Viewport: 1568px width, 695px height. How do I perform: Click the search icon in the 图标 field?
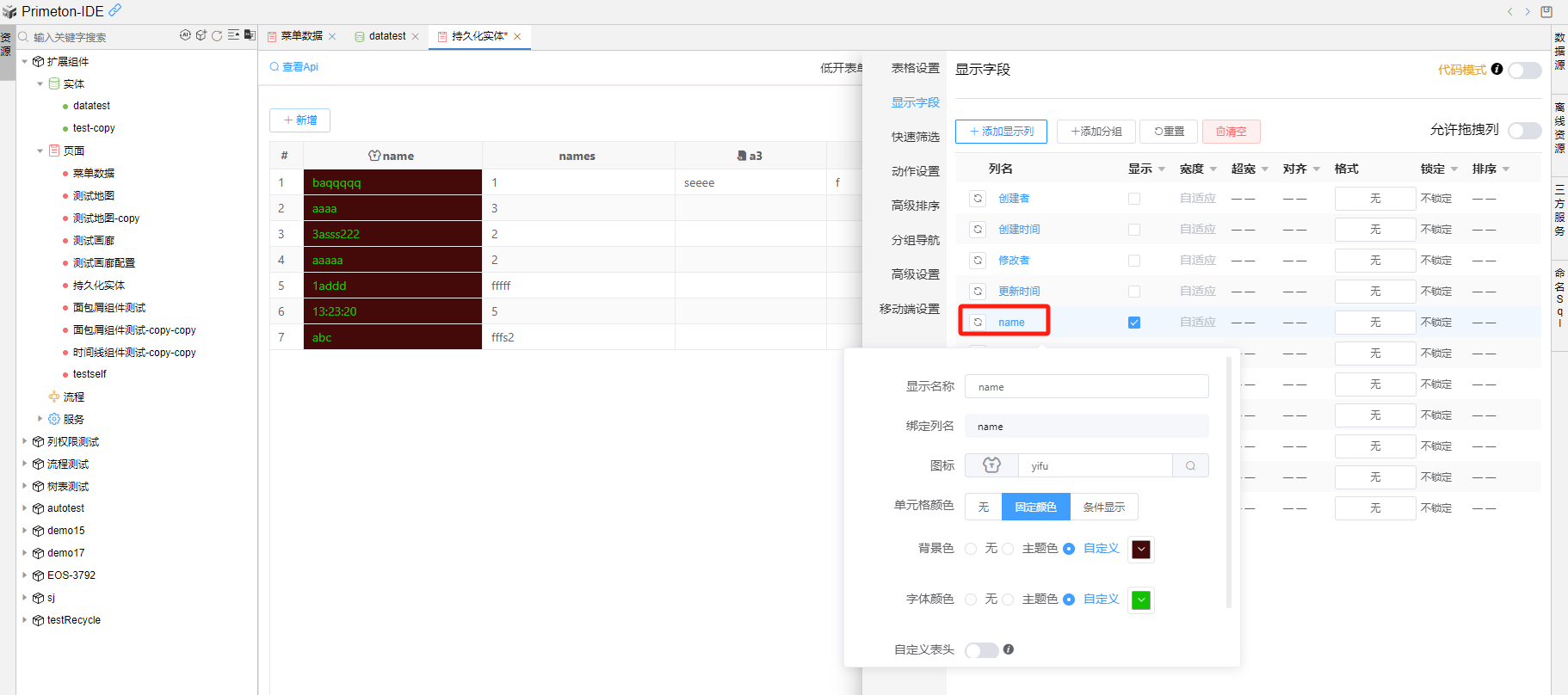pos(1190,466)
